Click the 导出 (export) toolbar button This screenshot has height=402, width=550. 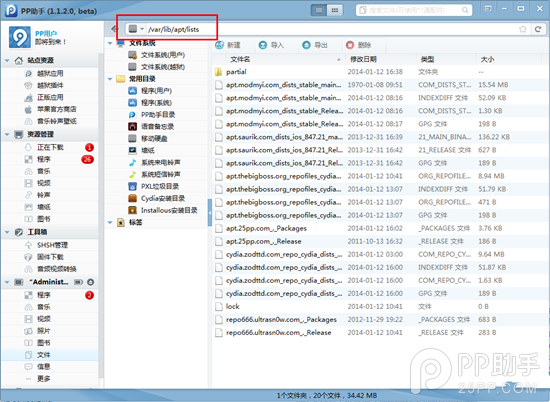tap(315, 45)
